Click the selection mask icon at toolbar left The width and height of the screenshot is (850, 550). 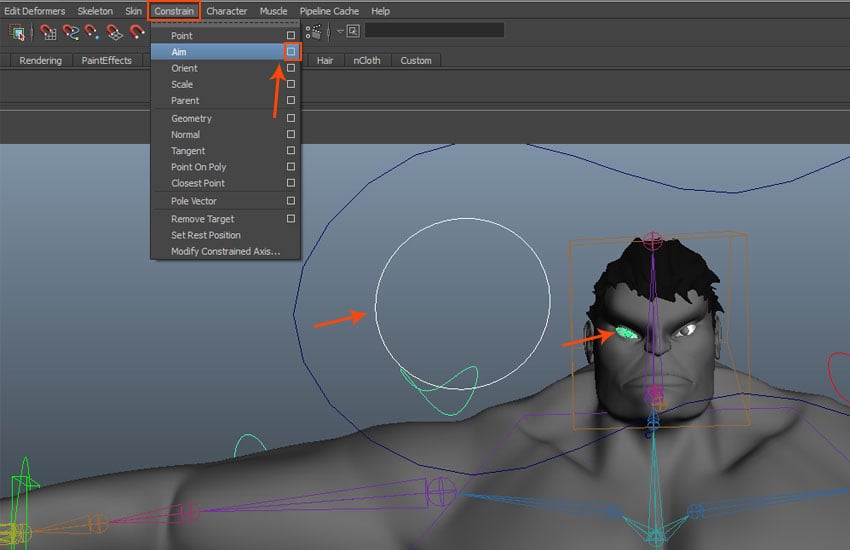click(17, 32)
